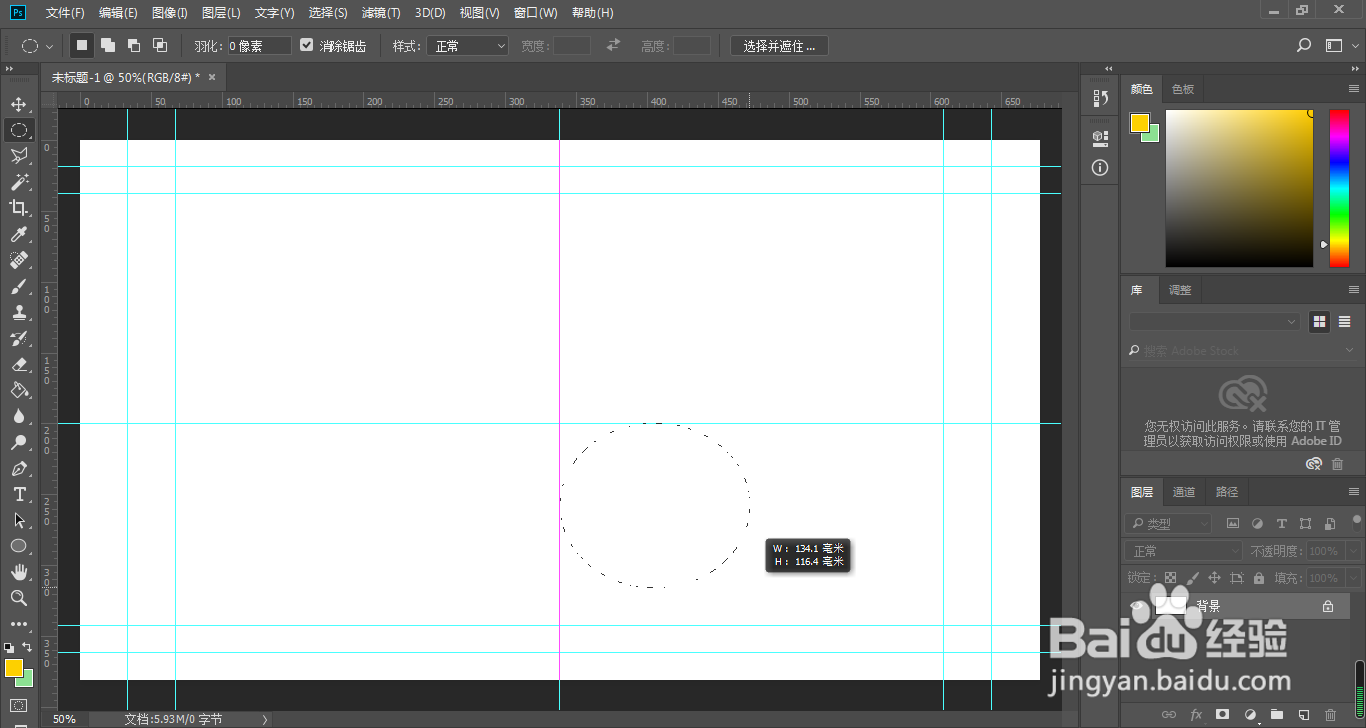This screenshot has height=728, width=1366.
Task: Switch to the 通道 Channels tab
Action: [1184, 492]
